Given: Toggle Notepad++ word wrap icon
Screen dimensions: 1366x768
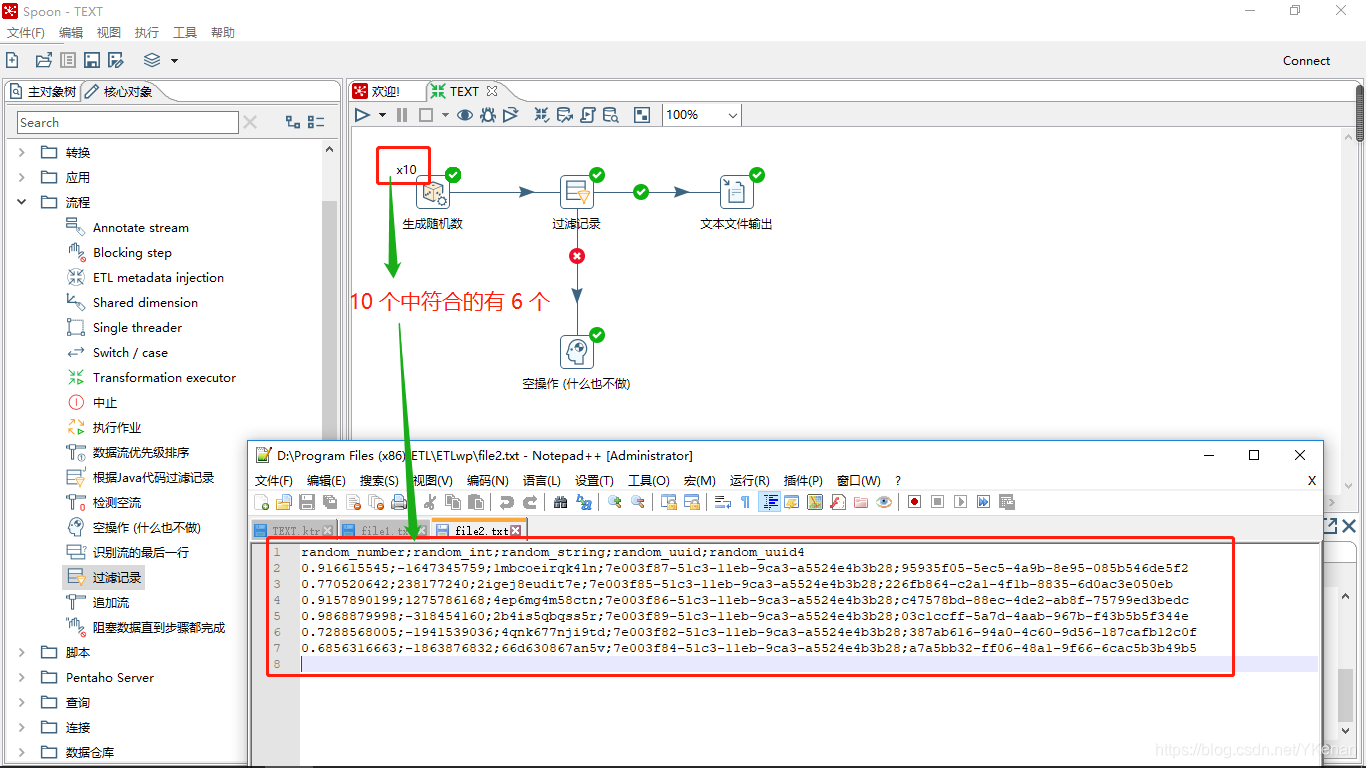Looking at the screenshot, I should [722, 502].
